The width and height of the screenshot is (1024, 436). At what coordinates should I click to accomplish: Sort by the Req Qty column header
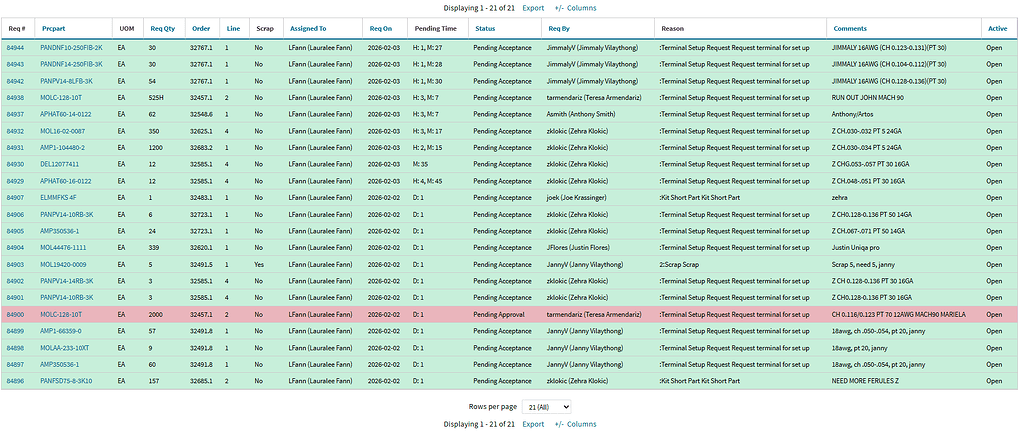click(163, 29)
